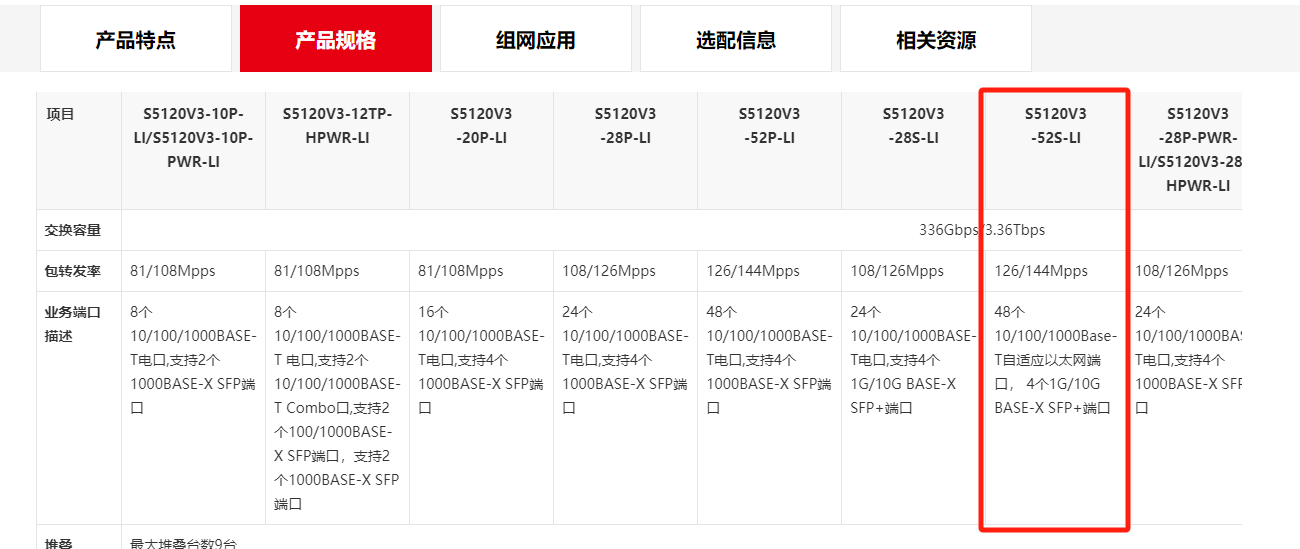Select the 336Gbps/3.36Tbps switching capacity value
Image resolution: width=1300 pixels, height=549 pixels.
(982, 230)
